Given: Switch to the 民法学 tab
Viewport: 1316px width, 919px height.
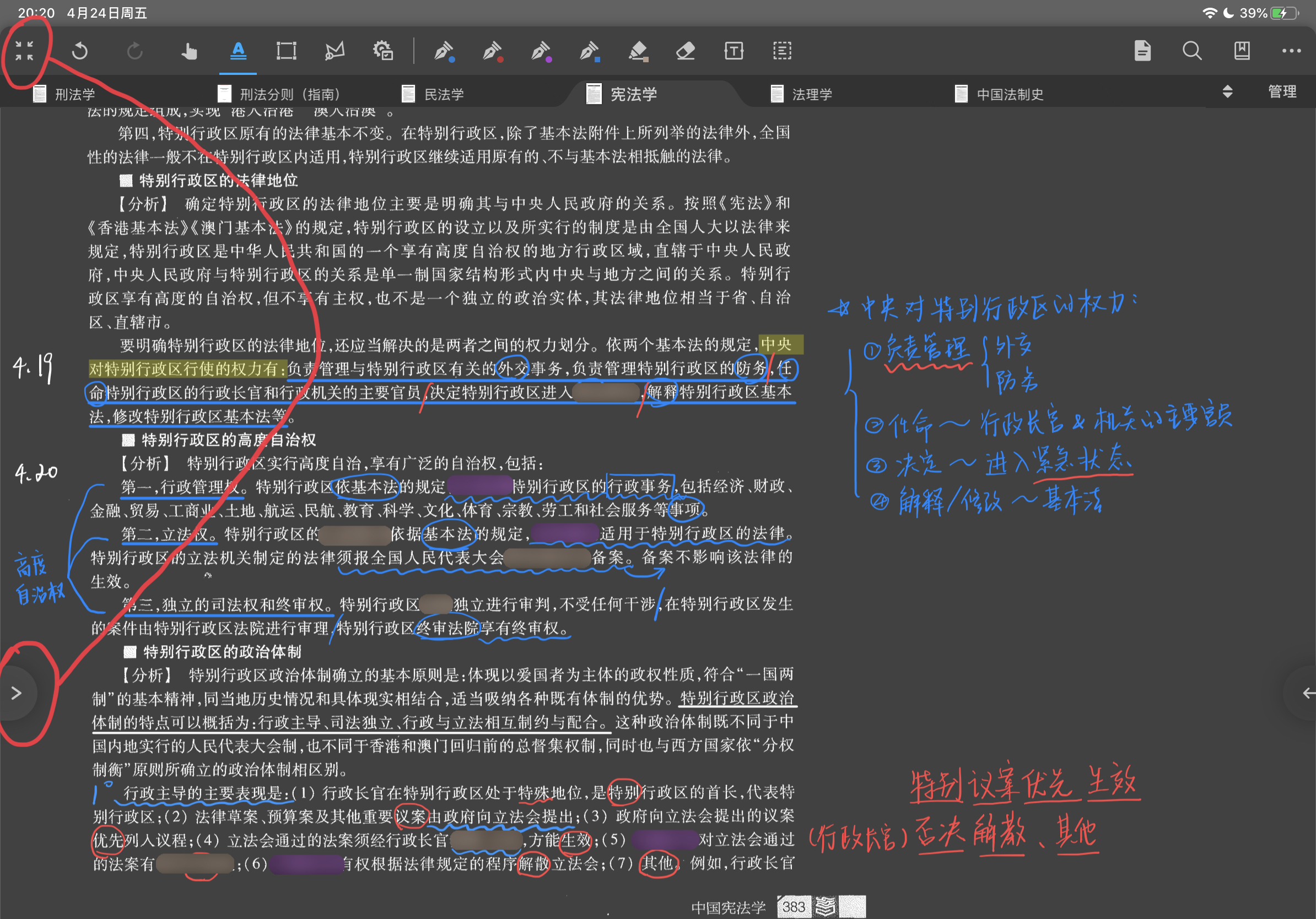Looking at the screenshot, I should pos(444,94).
